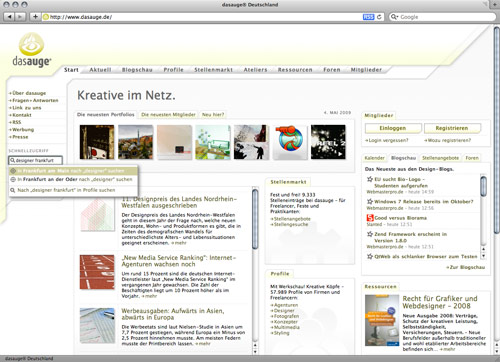Choose Nach designer frankfurt in Profile suchen
The image size is (500, 362).
coord(73,190)
